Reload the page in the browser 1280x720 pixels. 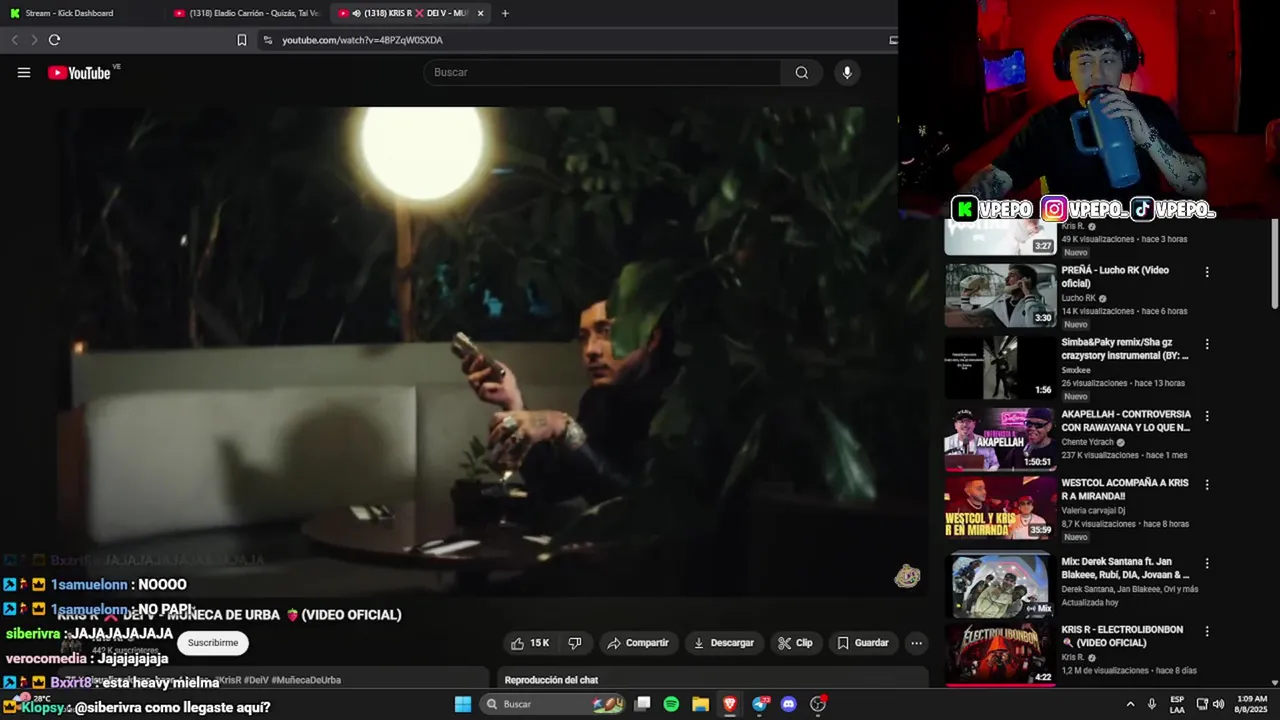tap(54, 40)
